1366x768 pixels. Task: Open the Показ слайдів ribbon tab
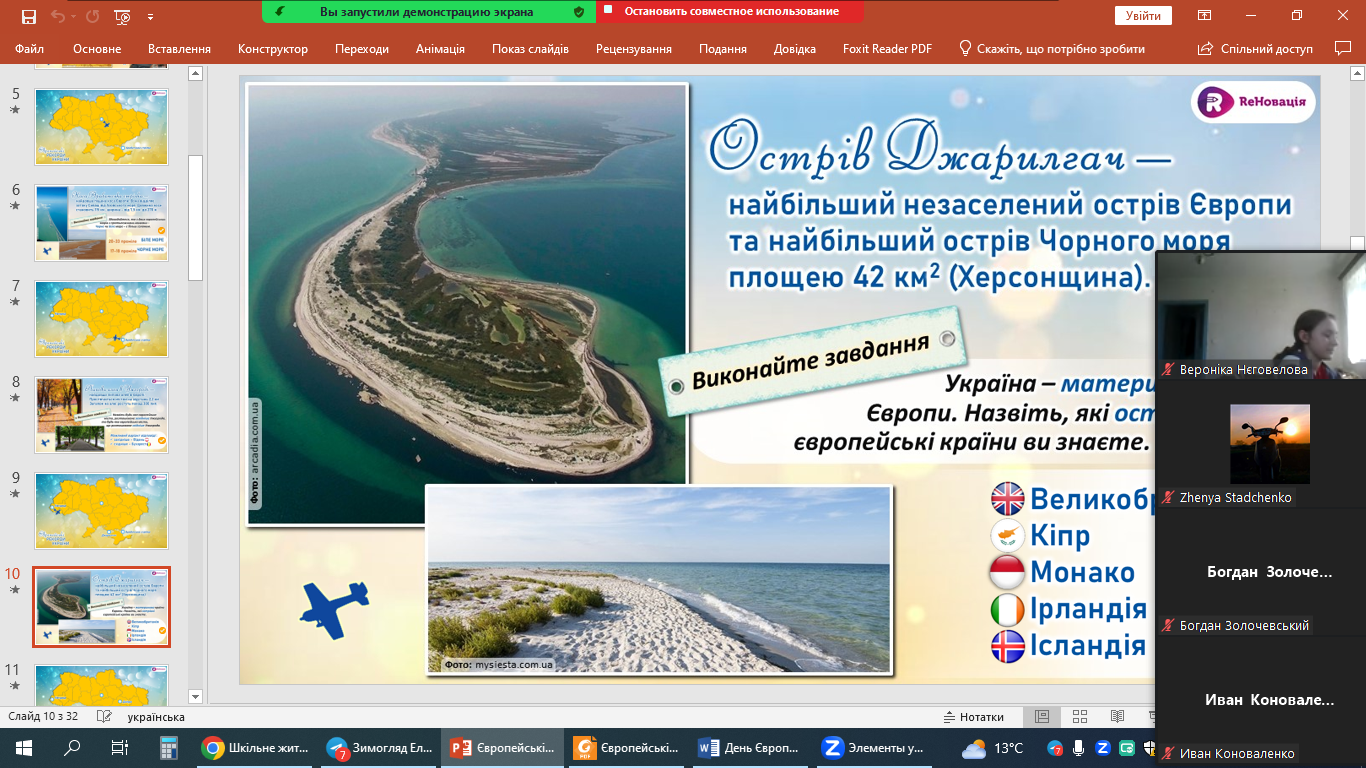click(530, 48)
